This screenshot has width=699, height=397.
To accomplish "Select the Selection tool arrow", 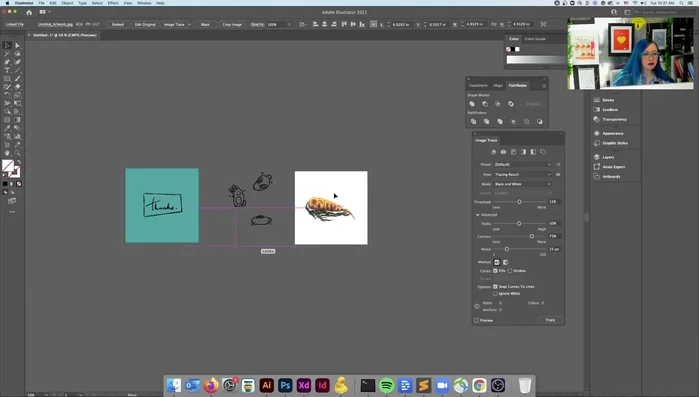I will (7, 45).
